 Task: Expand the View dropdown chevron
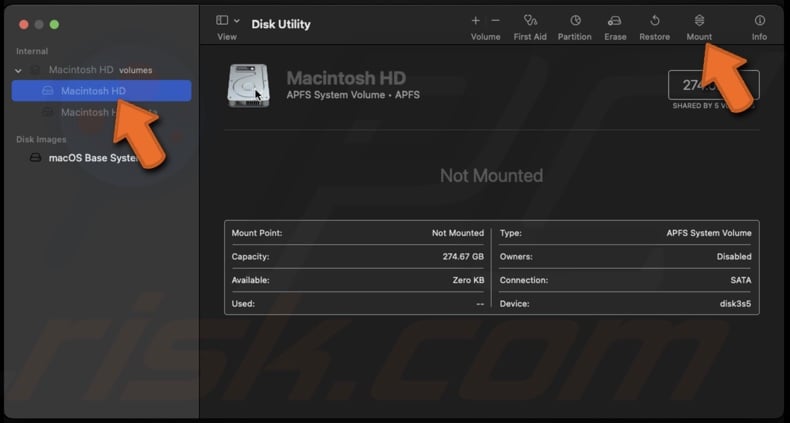pyautogui.click(x=237, y=21)
